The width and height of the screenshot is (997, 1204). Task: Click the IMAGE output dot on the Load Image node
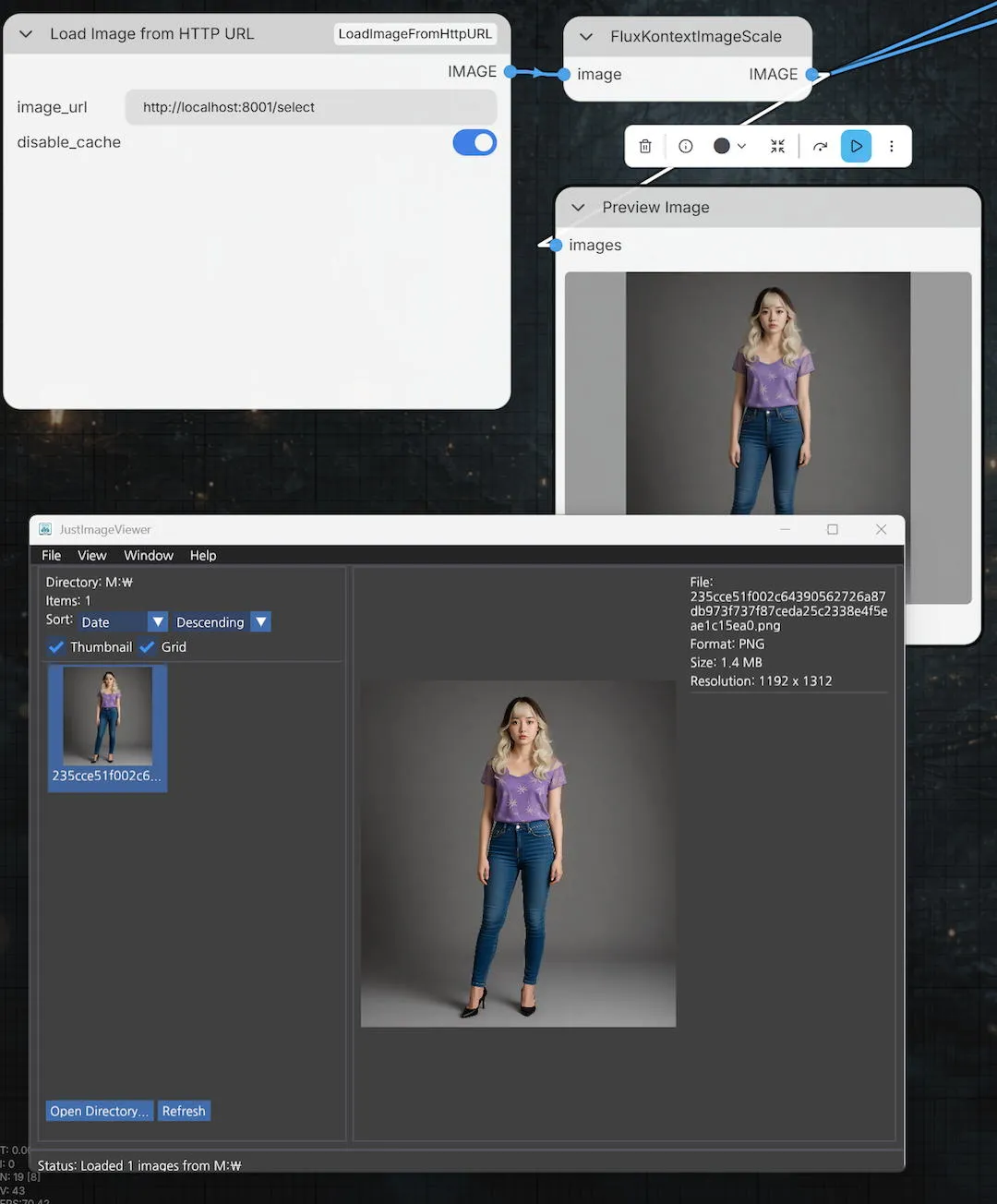pos(510,71)
